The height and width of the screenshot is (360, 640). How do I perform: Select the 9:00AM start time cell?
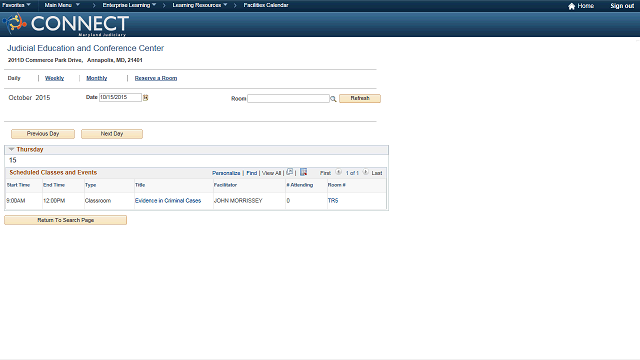16,201
